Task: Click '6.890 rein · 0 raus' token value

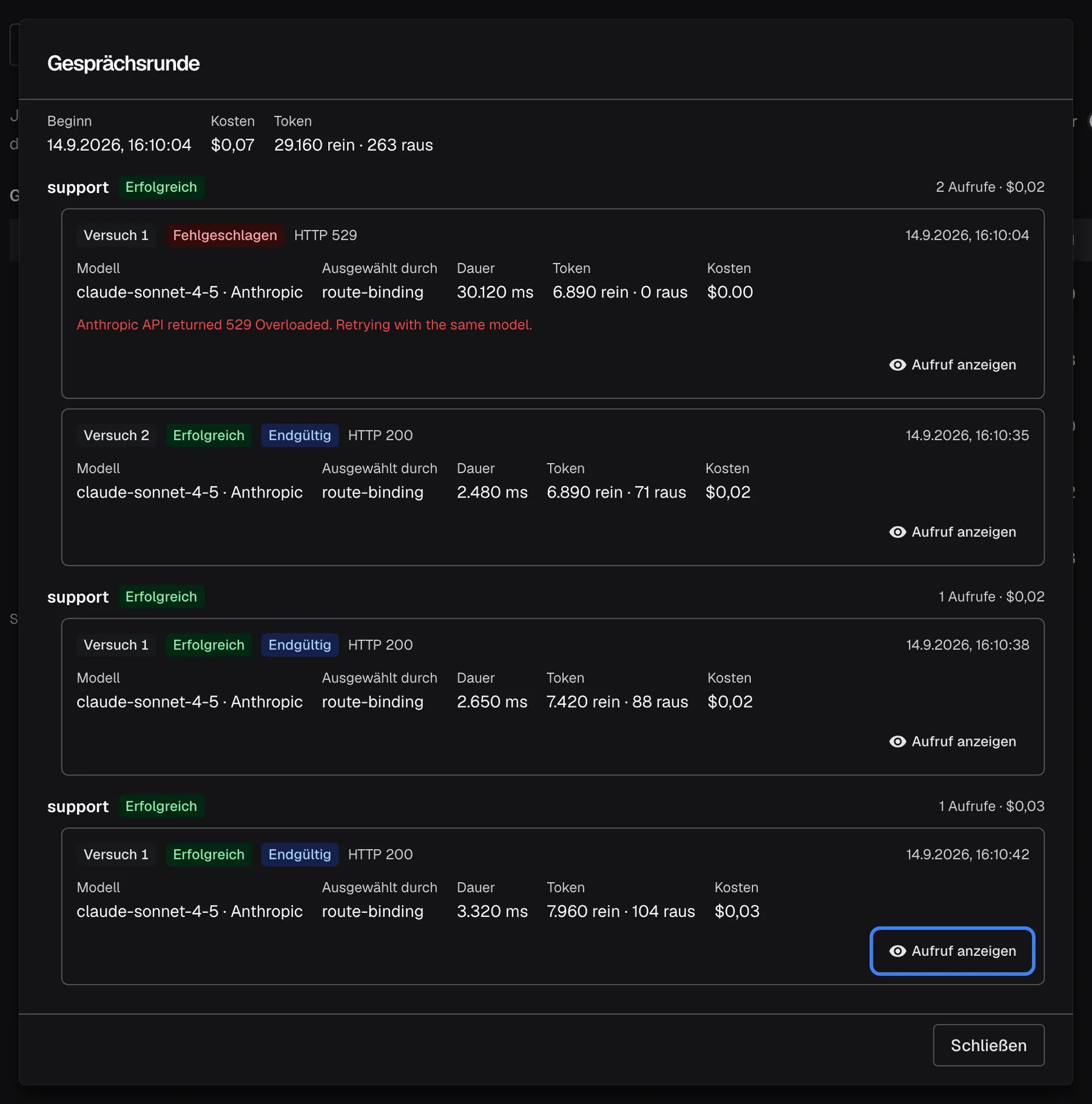Action: (x=619, y=292)
